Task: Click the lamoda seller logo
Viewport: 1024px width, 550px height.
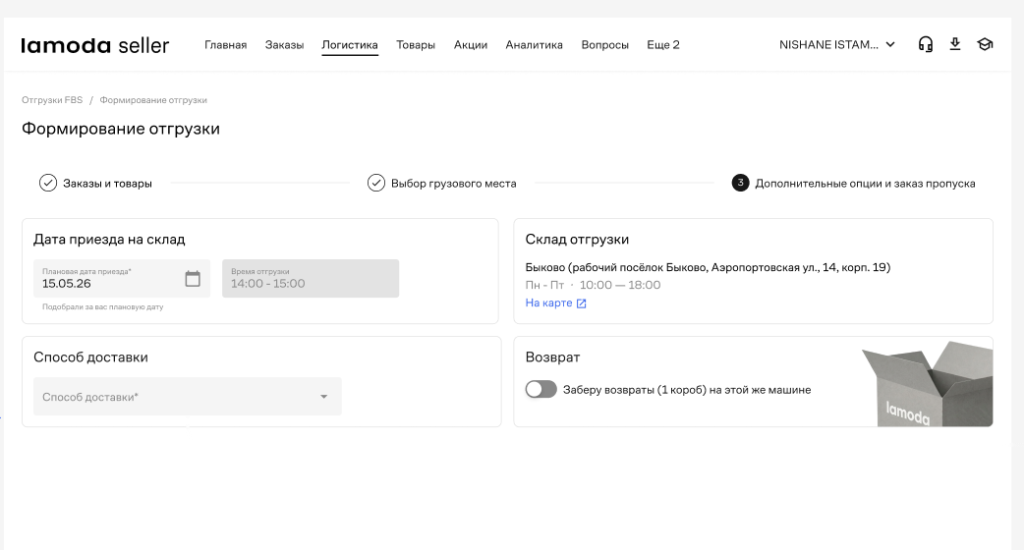Action: click(x=95, y=45)
